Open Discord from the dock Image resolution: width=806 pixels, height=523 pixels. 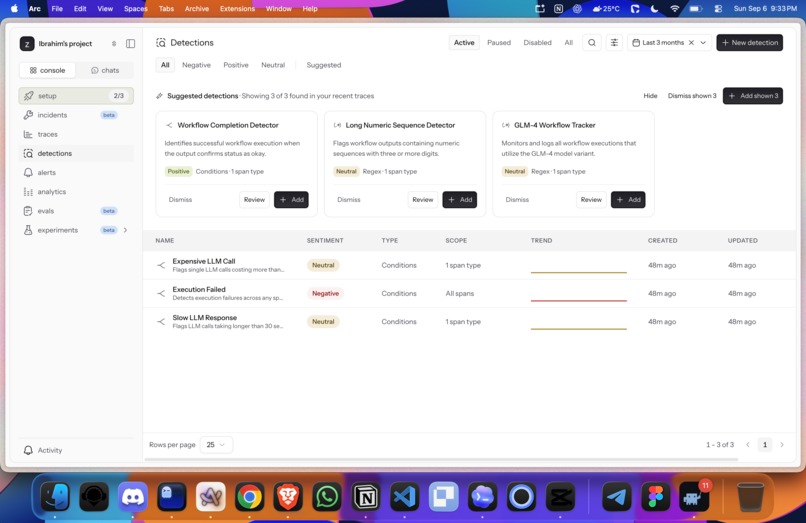pyautogui.click(x=133, y=497)
